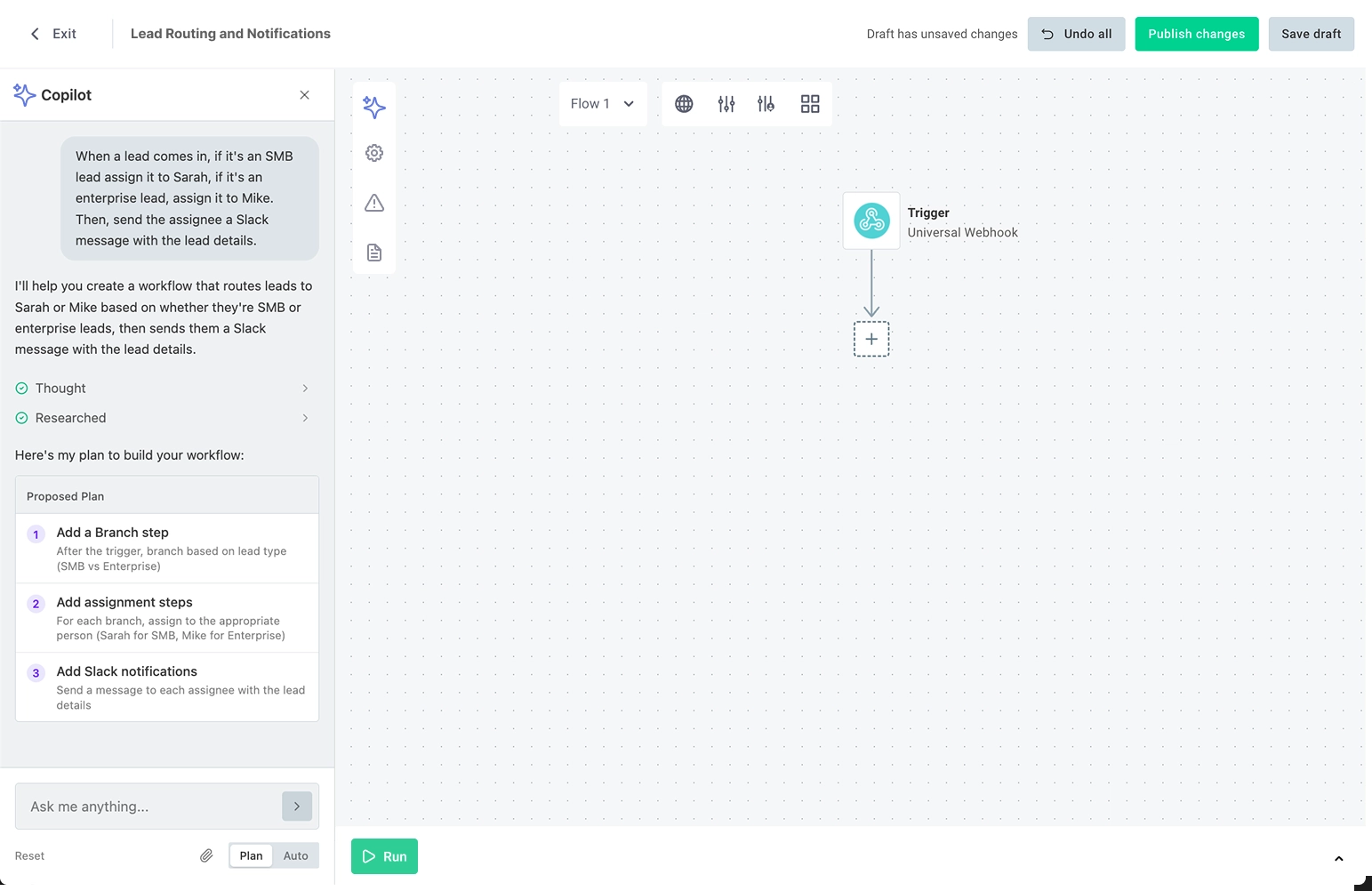
Task: Click Publish changes
Action: (x=1196, y=33)
